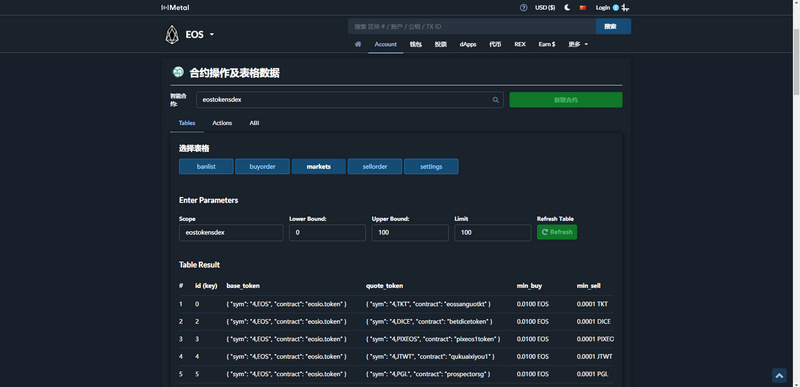Click the home icon in navigation
This screenshot has height=387, width=800.
(x=358, y=44)
